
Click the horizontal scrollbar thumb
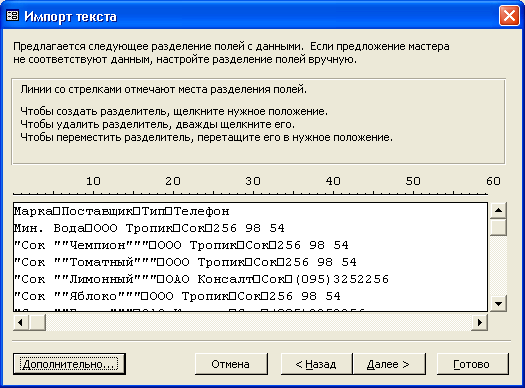point(38,322)
